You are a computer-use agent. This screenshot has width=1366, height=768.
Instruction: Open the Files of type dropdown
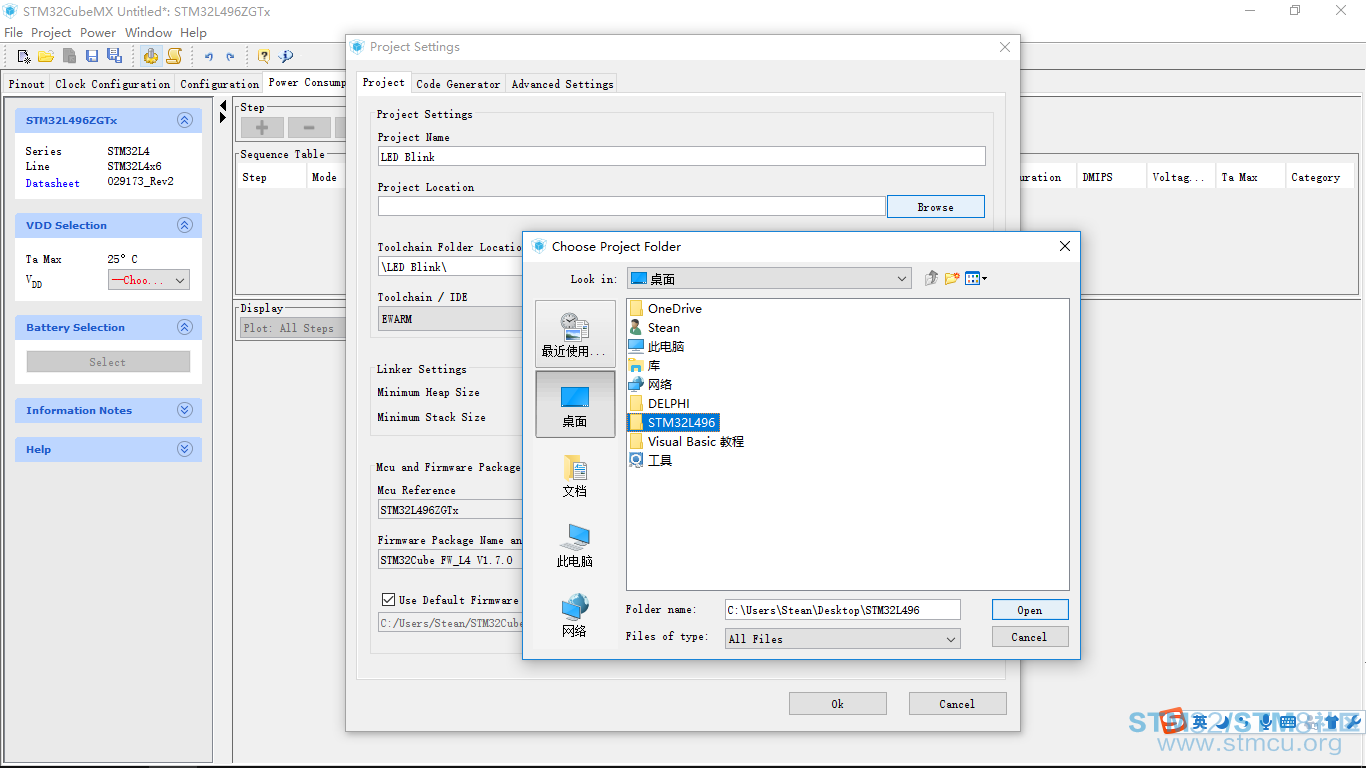pos(843,638)
